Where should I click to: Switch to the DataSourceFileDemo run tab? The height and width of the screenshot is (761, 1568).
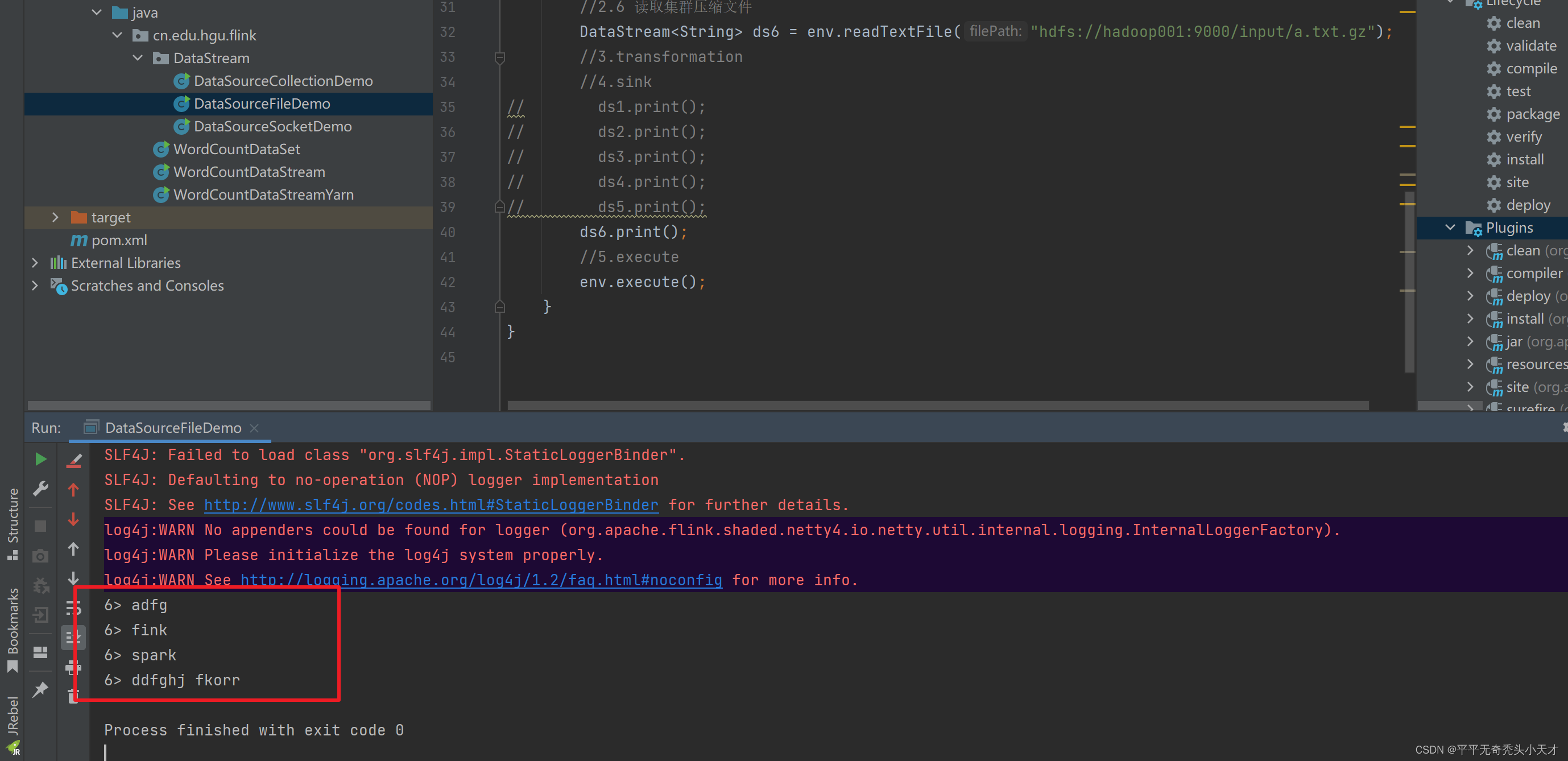[x=172, y=427]
